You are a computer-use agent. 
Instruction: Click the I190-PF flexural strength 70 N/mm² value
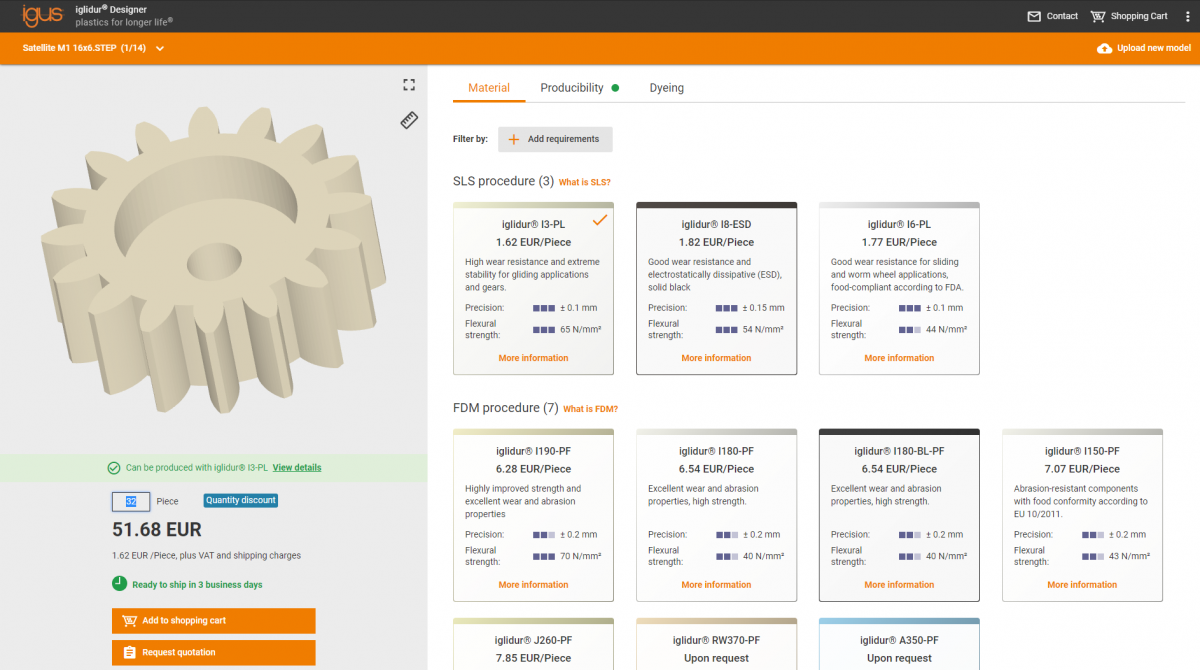click(x=580, y=556)
